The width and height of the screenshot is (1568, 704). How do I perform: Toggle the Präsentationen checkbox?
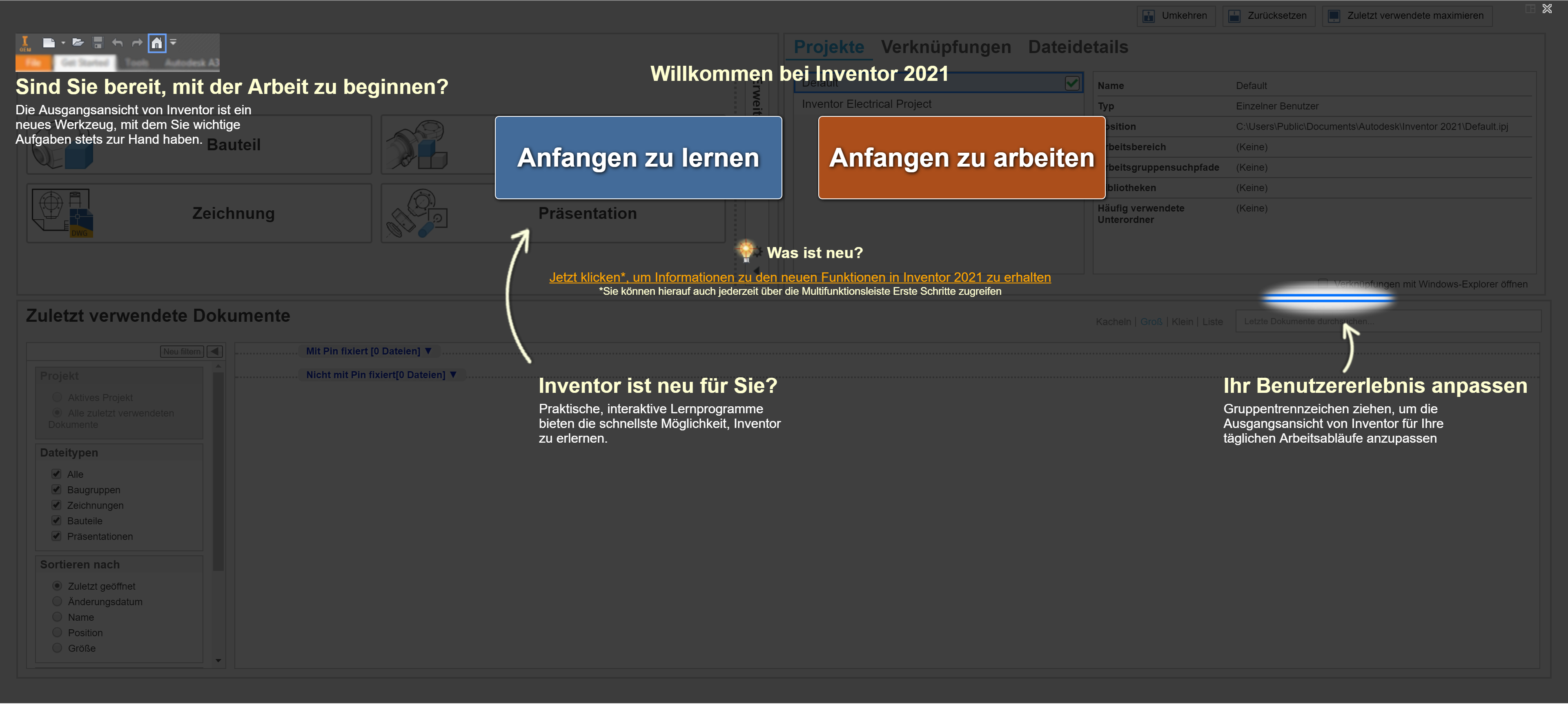click(57, 536)
